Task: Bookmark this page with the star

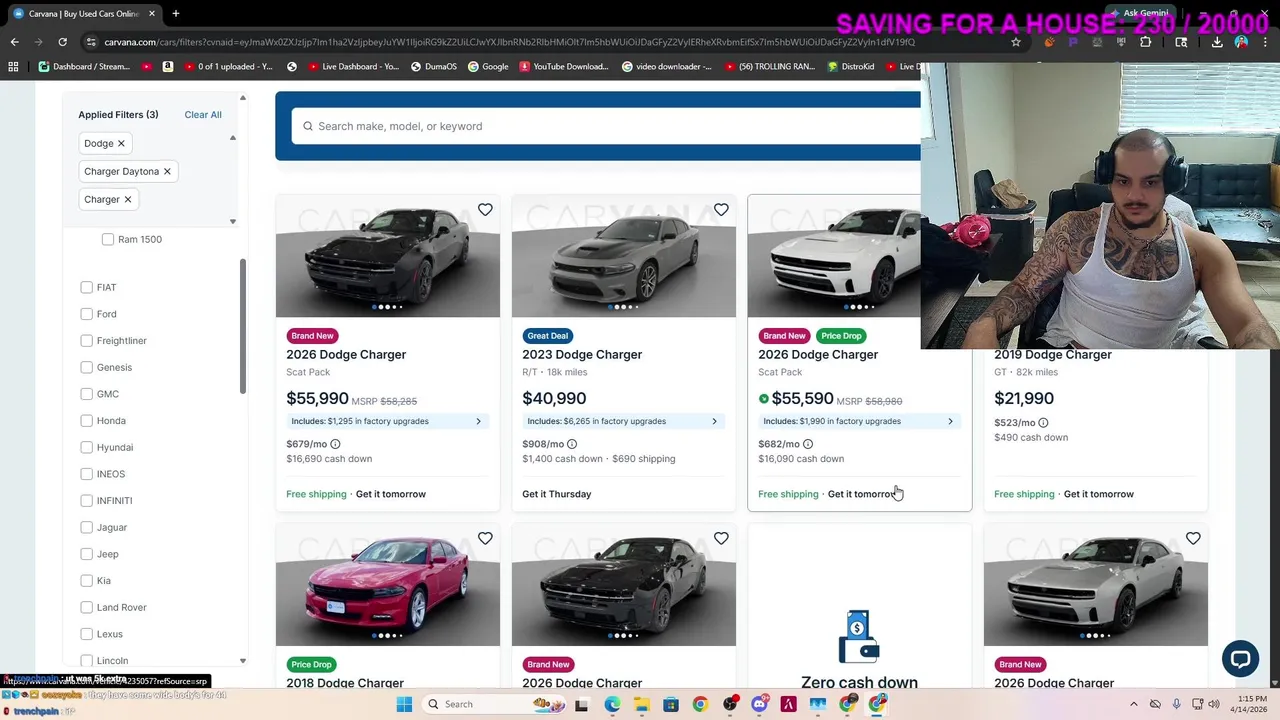Action: [x=1016, y=42]
